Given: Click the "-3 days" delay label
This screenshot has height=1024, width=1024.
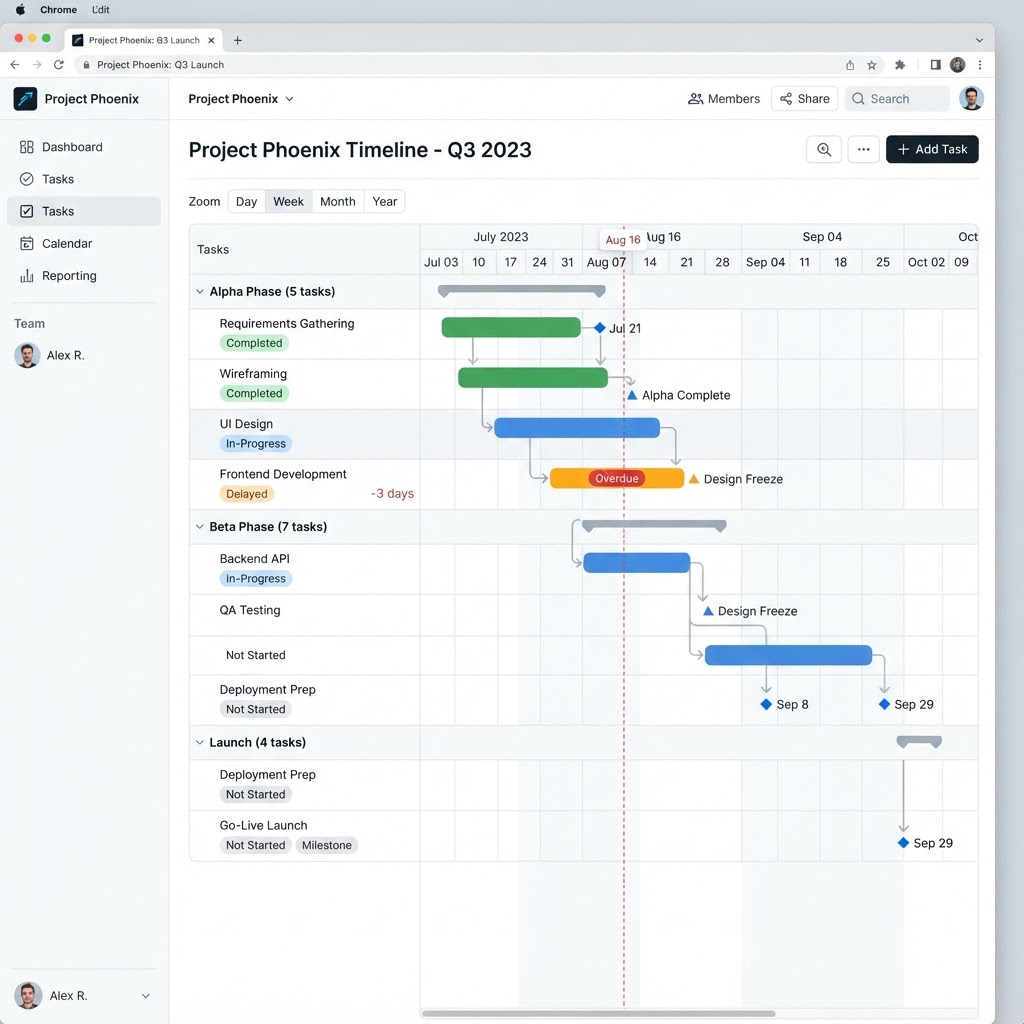Looking at the screenshot, I should coord(392,494).
